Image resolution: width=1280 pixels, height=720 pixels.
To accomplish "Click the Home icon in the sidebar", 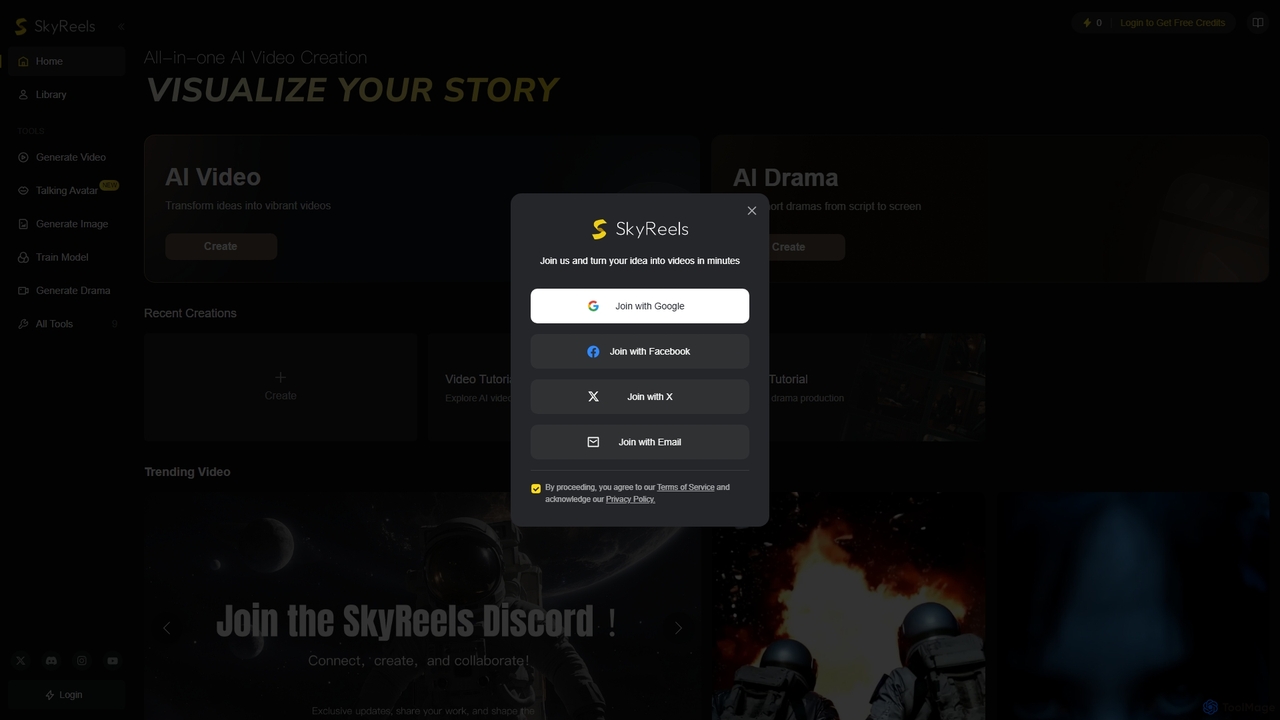I will tap(23, 61).
